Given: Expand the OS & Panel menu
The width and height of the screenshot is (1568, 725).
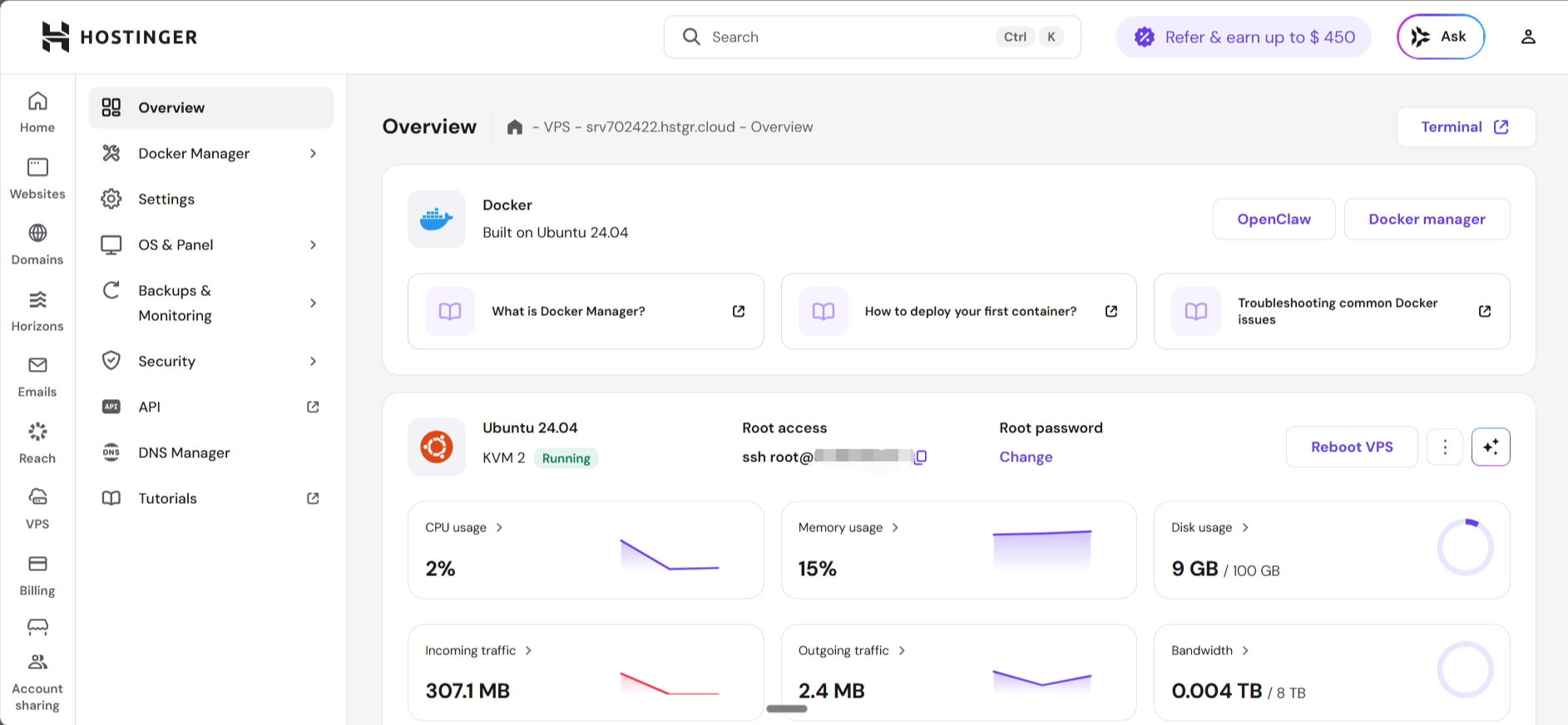Looking at the screenshot, I should tap(313, 244).
